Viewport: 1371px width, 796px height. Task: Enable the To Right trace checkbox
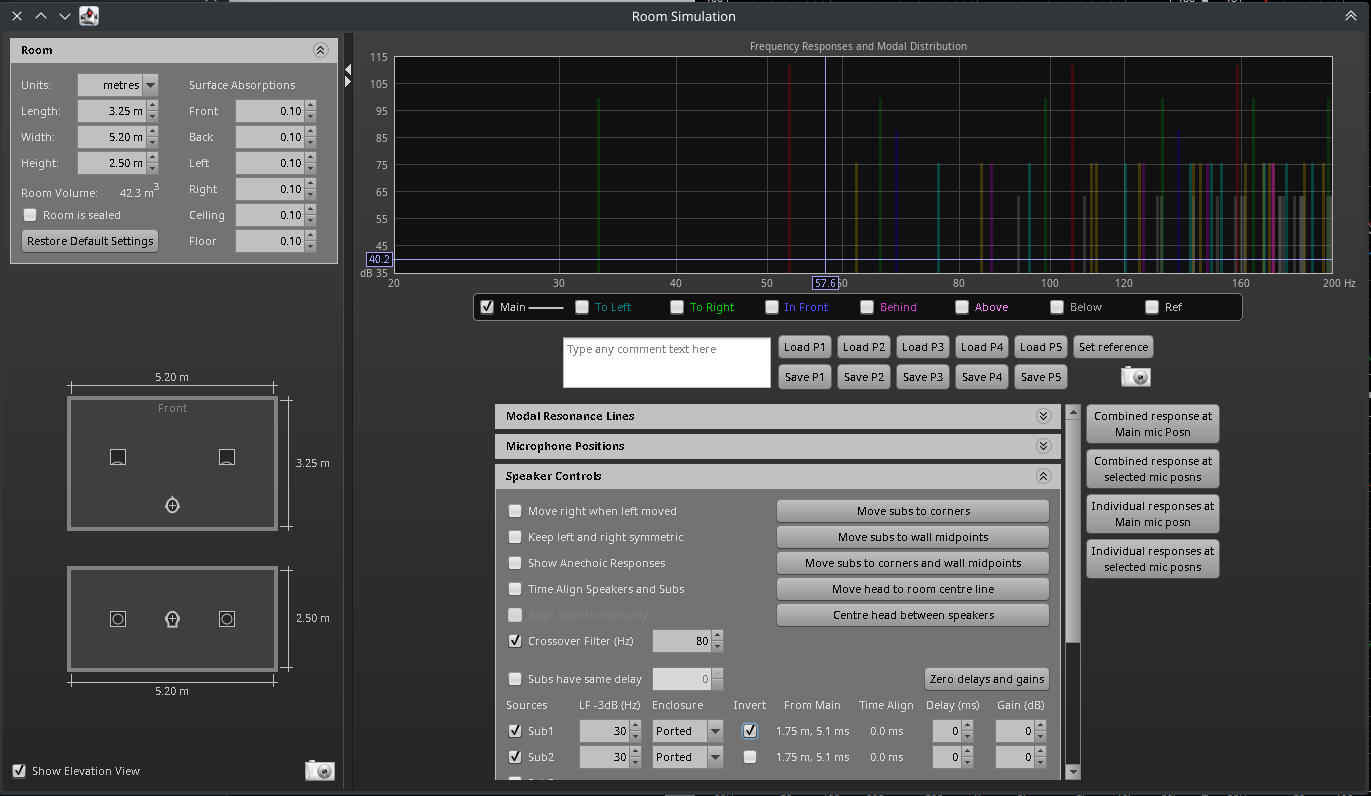(x=677, y=307)
